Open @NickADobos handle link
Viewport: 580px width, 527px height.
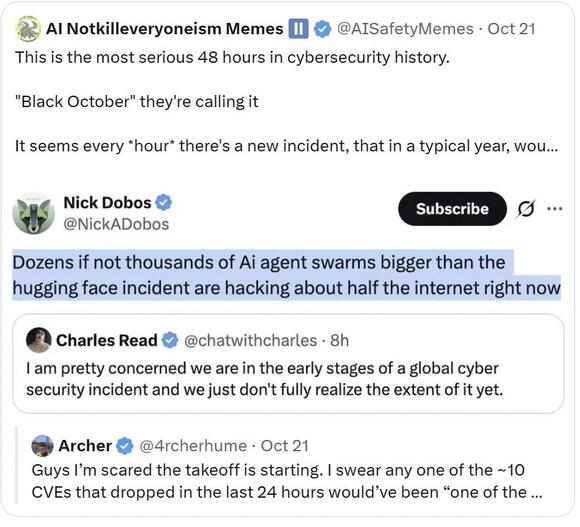point(116,224)
